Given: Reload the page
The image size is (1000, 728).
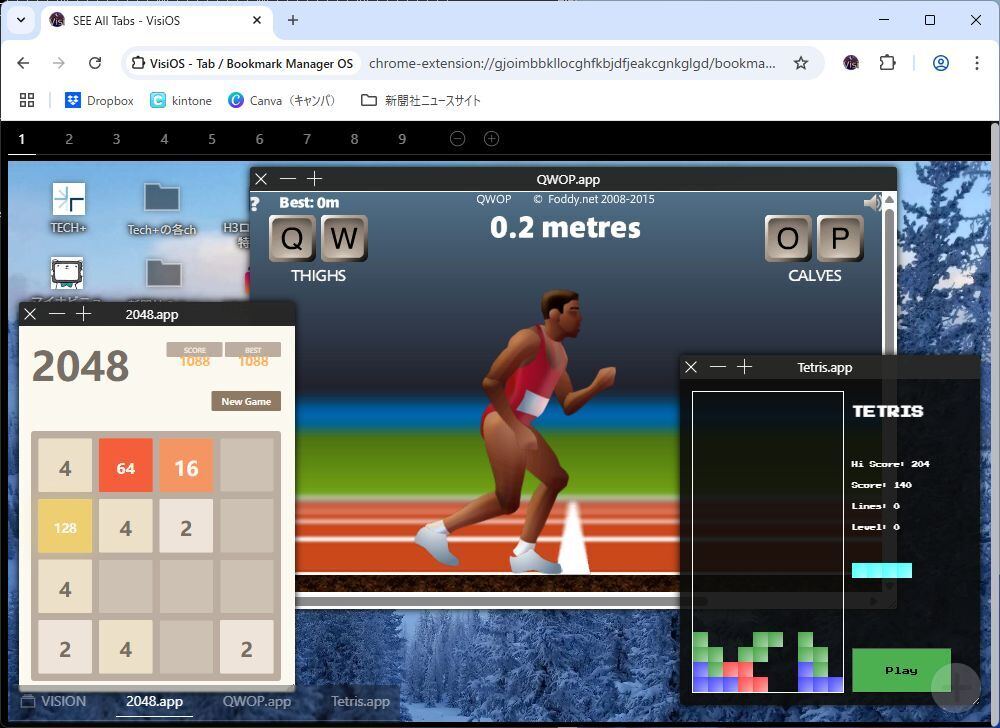Looking at the screenshot, I should (95, 63).
